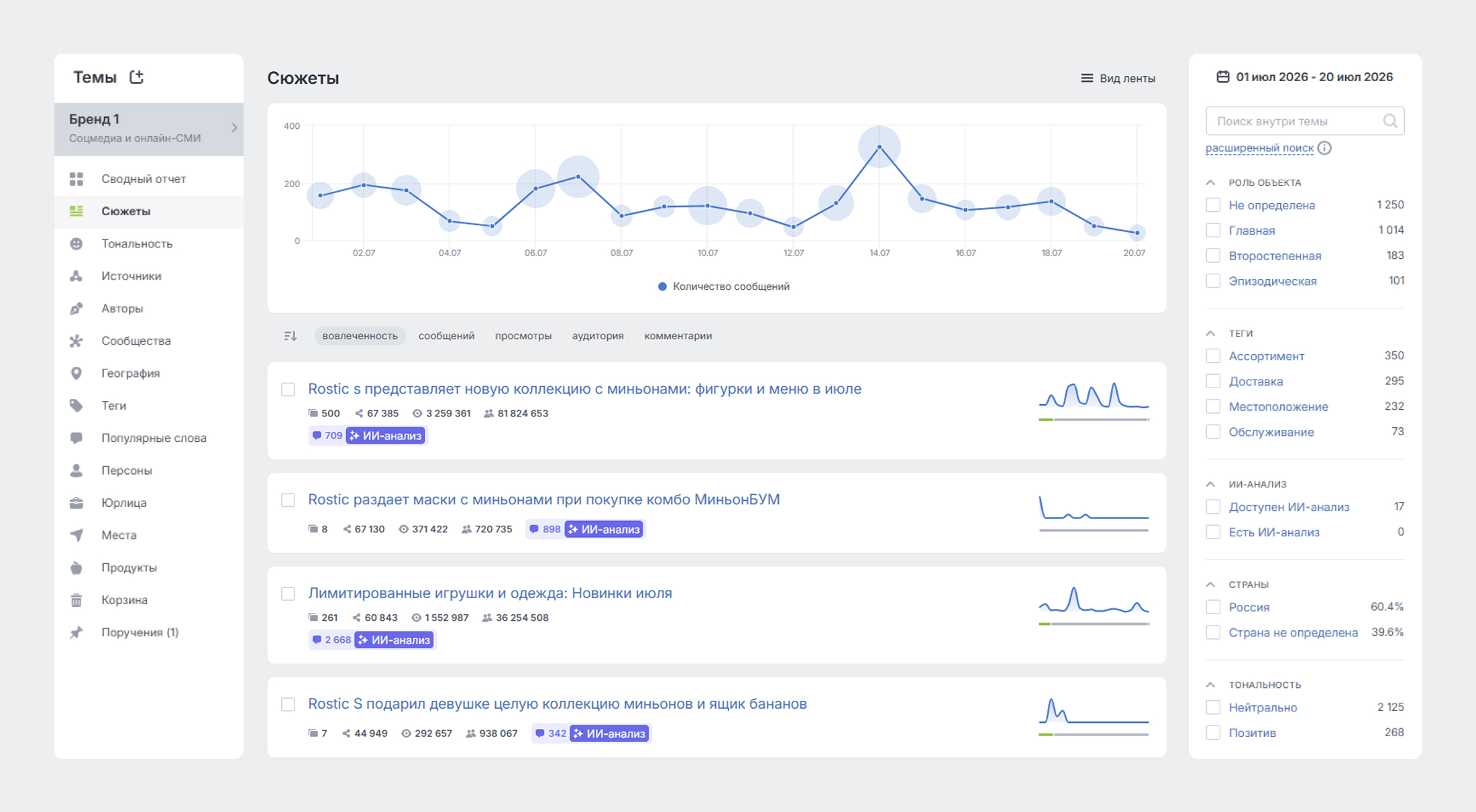The image size is (1476, 812).
Task: Select the Сюжеты sidebar icon
Action: [x=76, y=211]
